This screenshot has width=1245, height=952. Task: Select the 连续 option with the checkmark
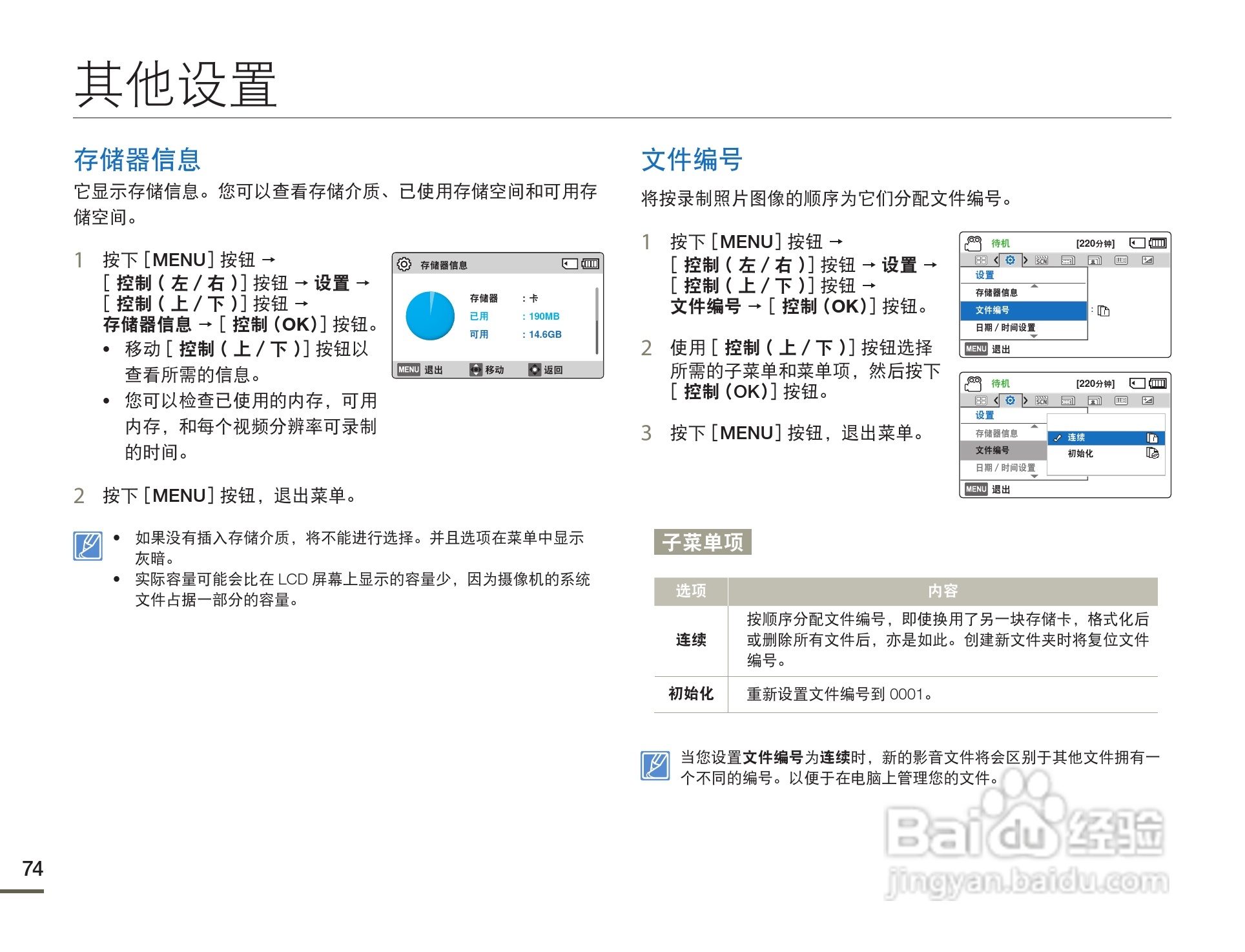[x=1076, y=438]
